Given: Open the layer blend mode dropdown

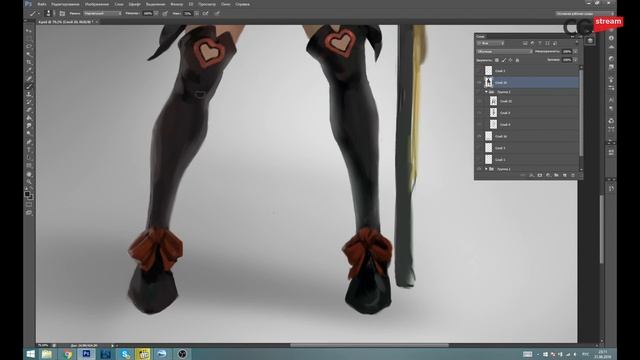Looking at the screenshot, I should click(x=504, y=52).
